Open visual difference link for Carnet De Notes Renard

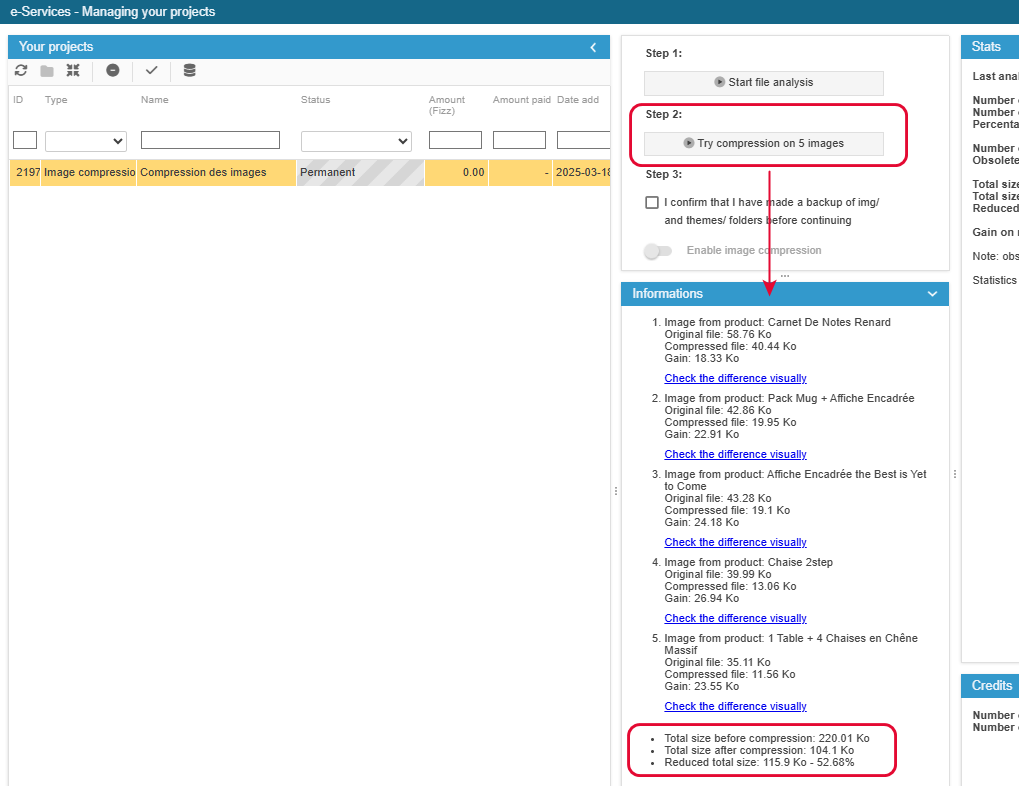click(x=735, y=378)
